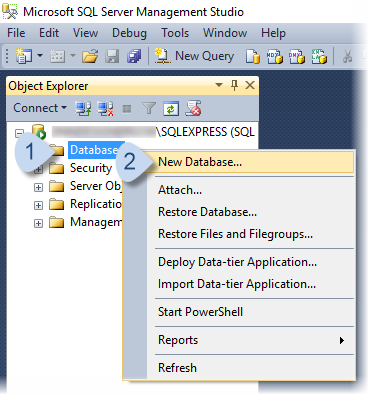This screenshot has width=369, height=395.
Task: Click the Object Explorer Refresh icon
Action: pyautogui.click(x=171, y=109)
